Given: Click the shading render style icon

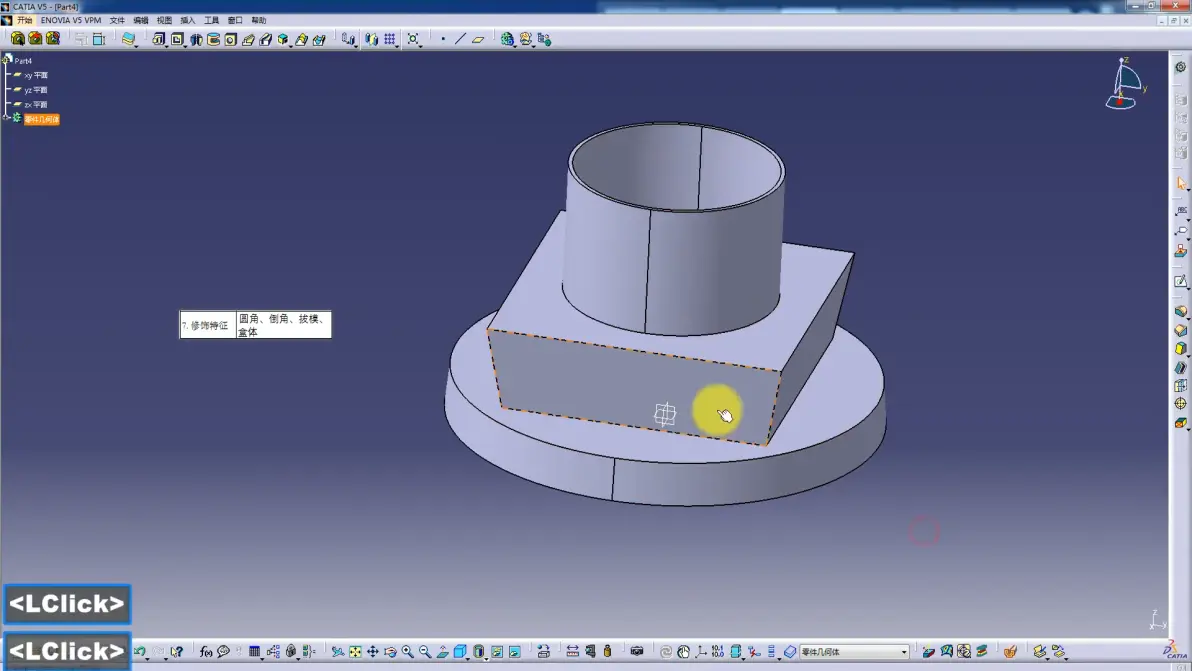Looking at the screenshot, I should pyautogui.click(x=478, y=651).
